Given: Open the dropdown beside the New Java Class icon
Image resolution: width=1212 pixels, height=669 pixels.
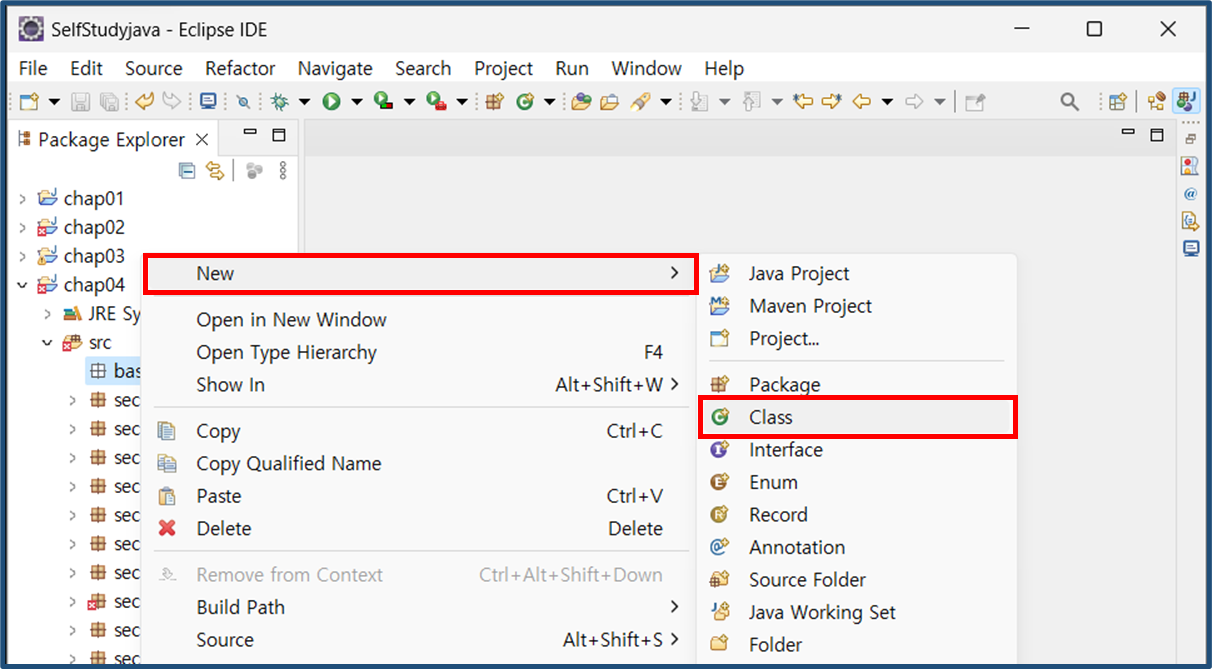Looking at the screenshot, I should [x=549, y=101].
